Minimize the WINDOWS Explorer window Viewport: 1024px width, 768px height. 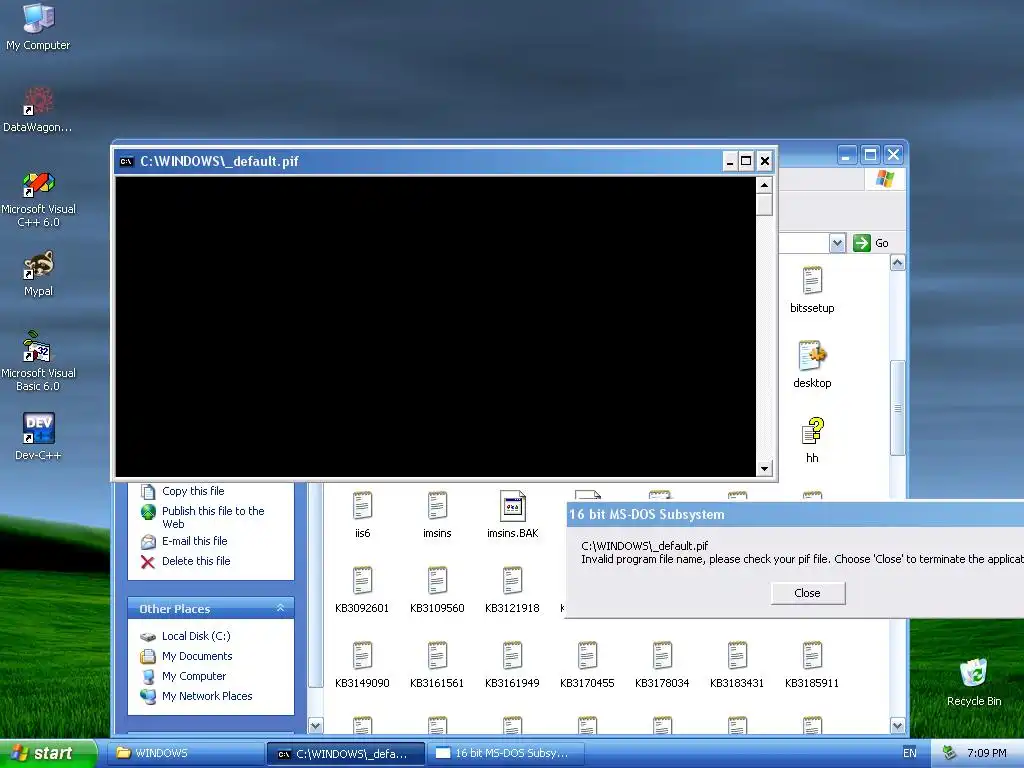[x=847, y=155]
